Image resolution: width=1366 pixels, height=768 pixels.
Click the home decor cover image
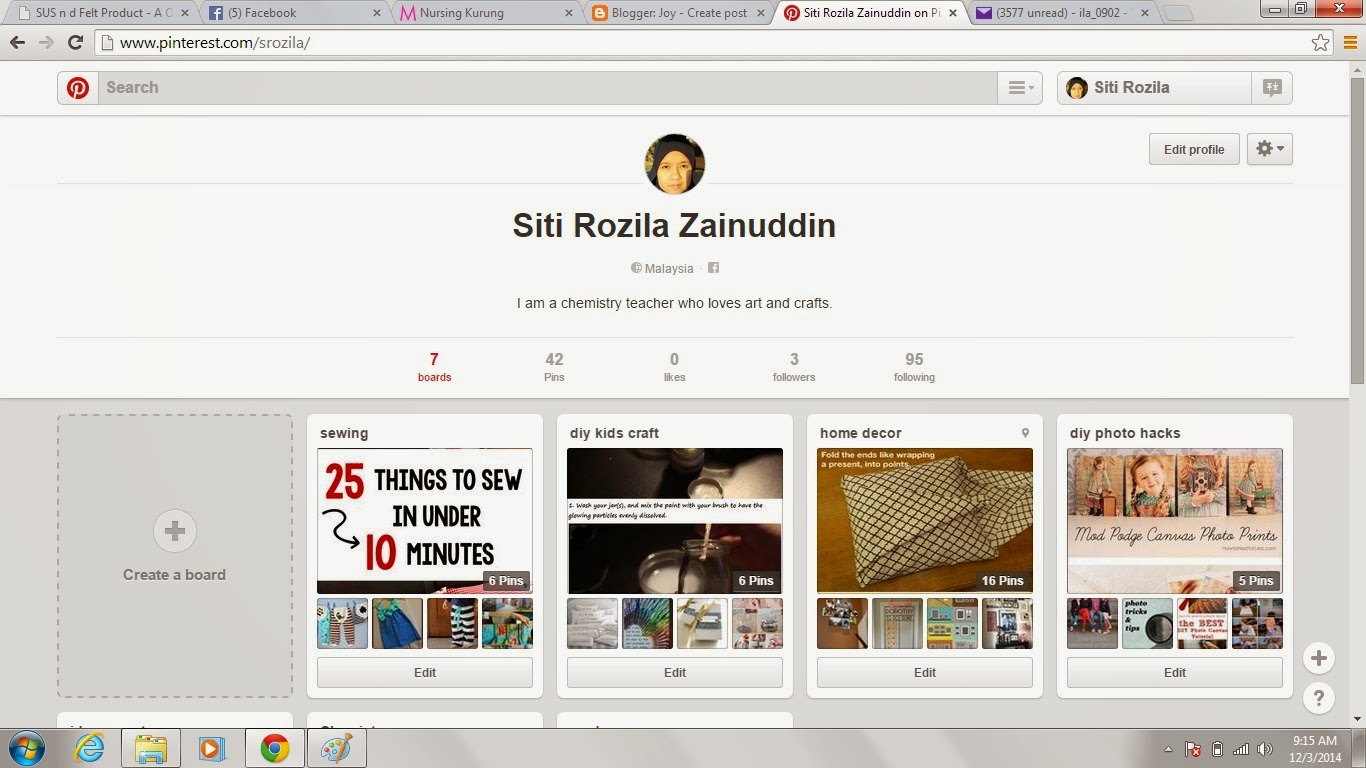pos(925,521)
